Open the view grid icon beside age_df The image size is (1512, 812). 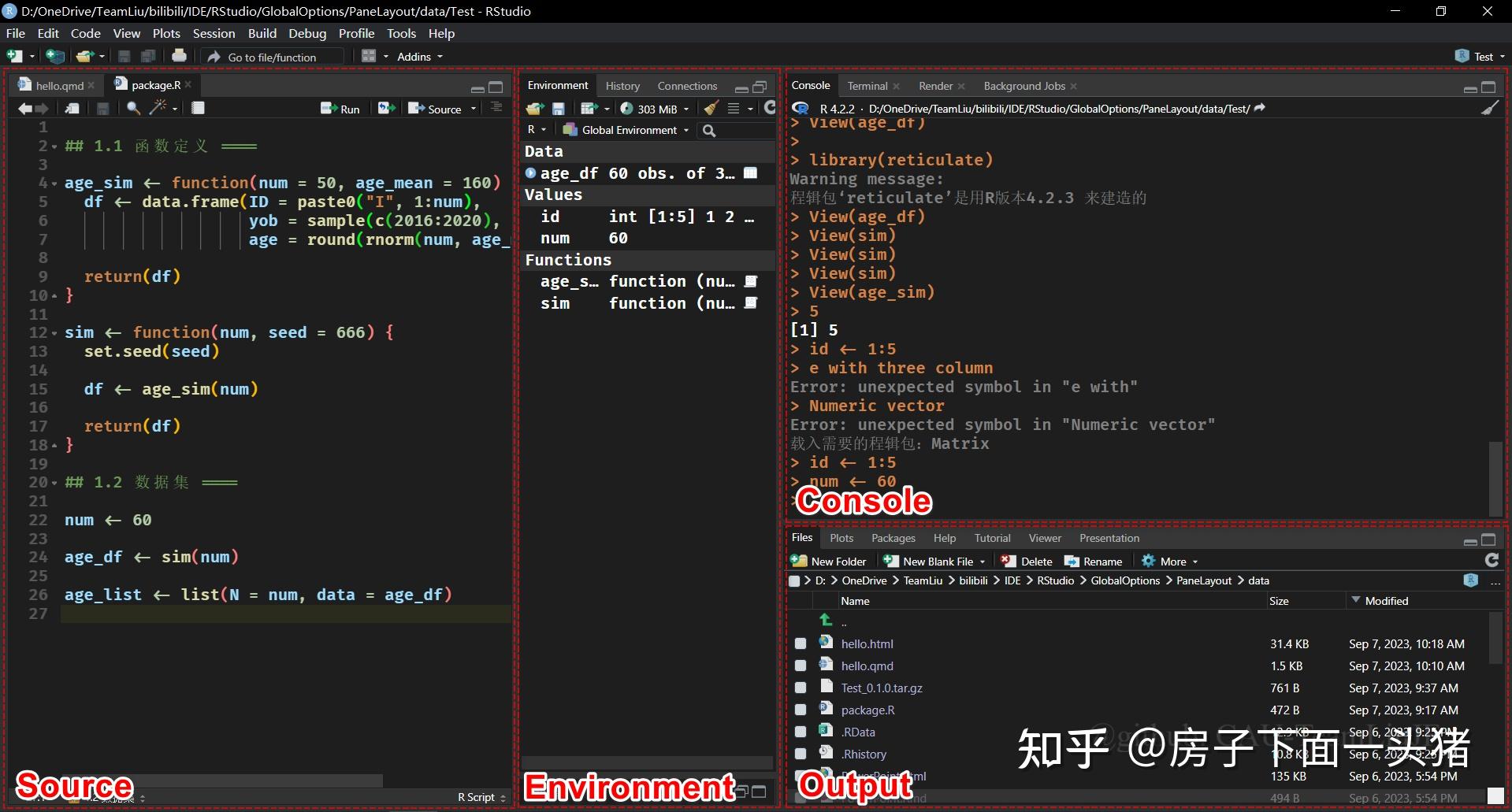click(x=749, y=172)
